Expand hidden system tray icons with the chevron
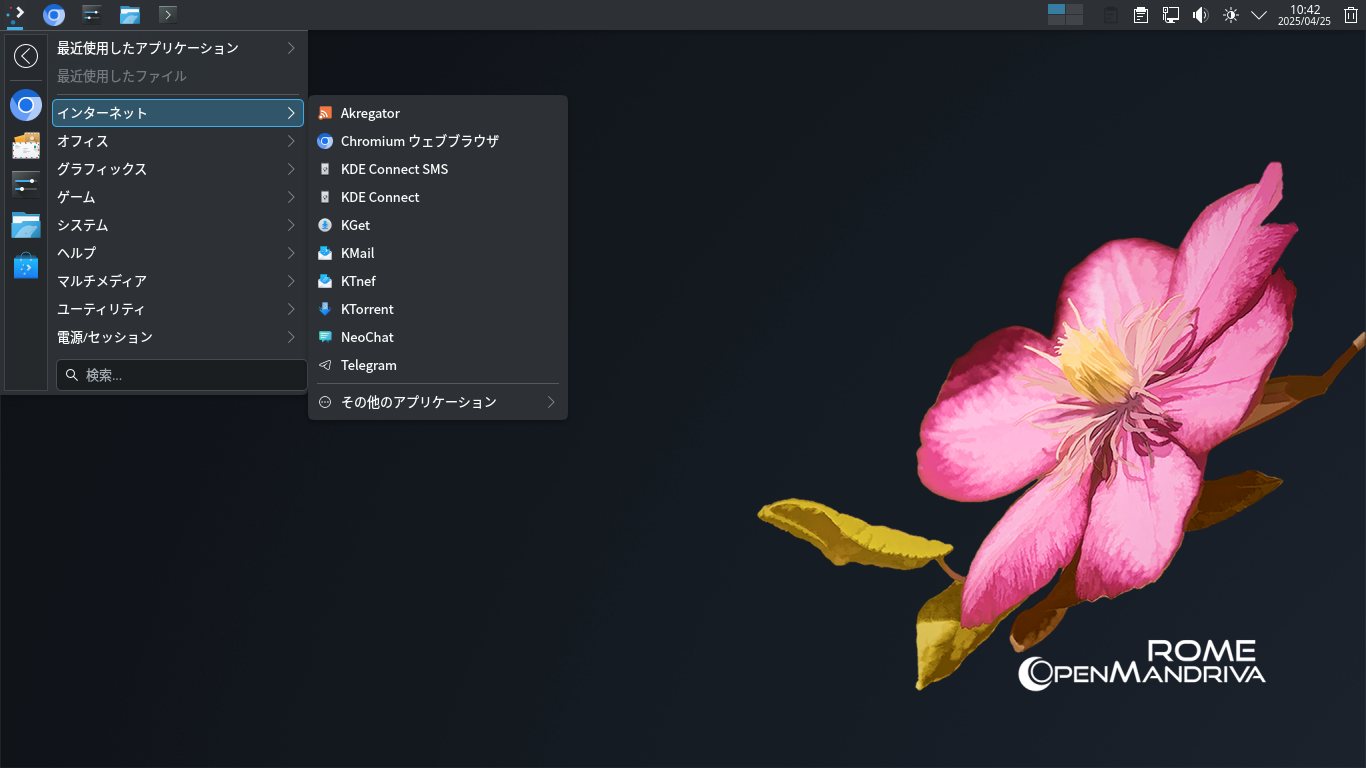This screenshot has width=1366, height=768. pyautogui.click(x=1259, y=15)
